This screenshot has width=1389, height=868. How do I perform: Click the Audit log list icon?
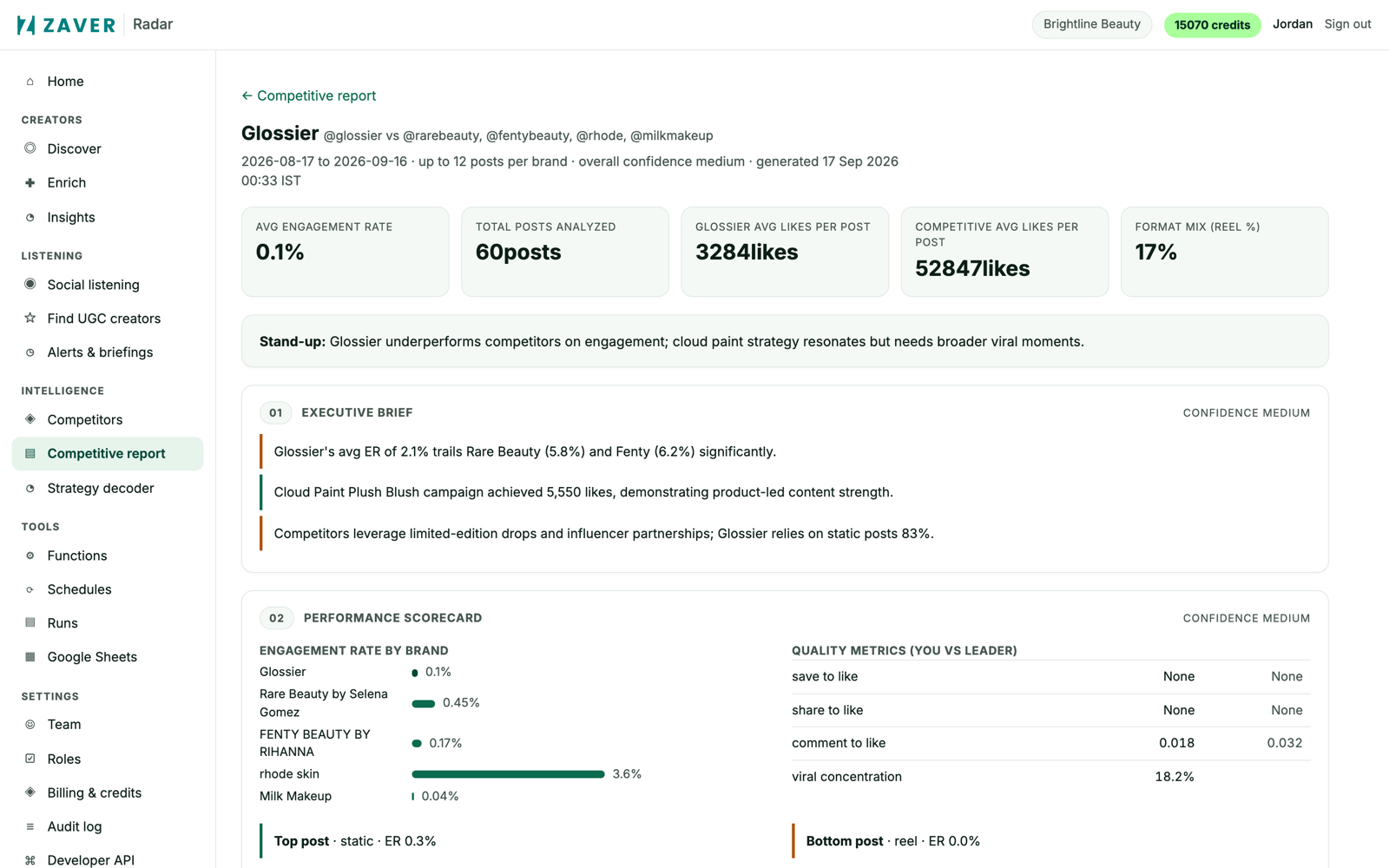(x=30, y=826)
